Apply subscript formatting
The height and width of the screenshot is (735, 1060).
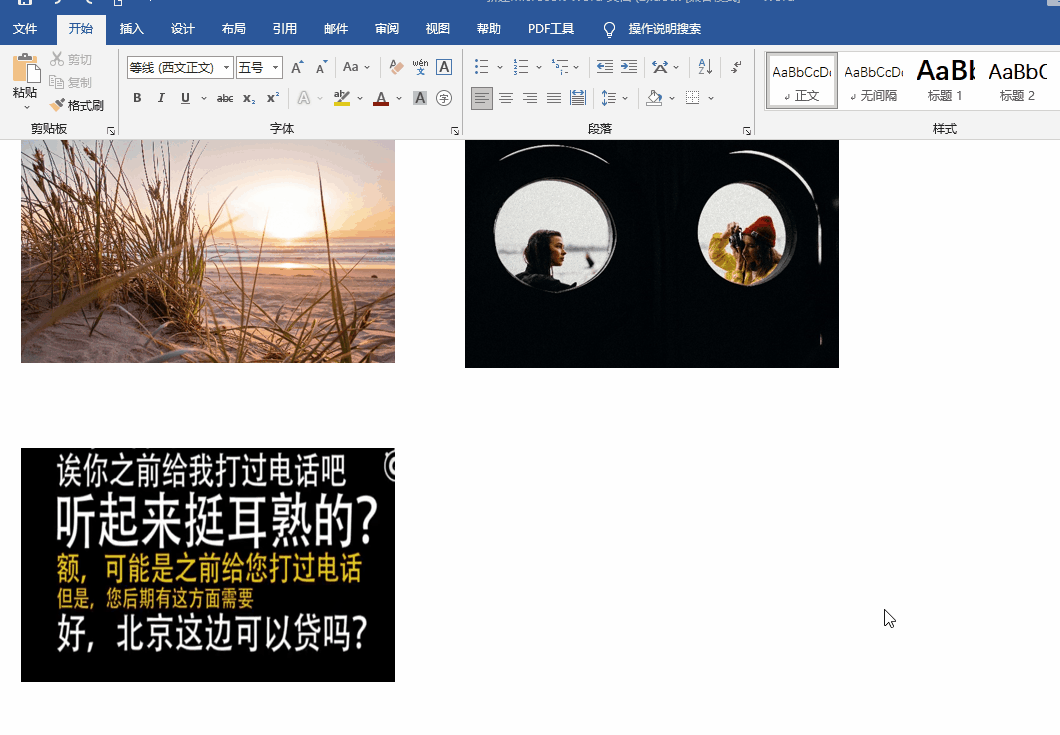249,98
